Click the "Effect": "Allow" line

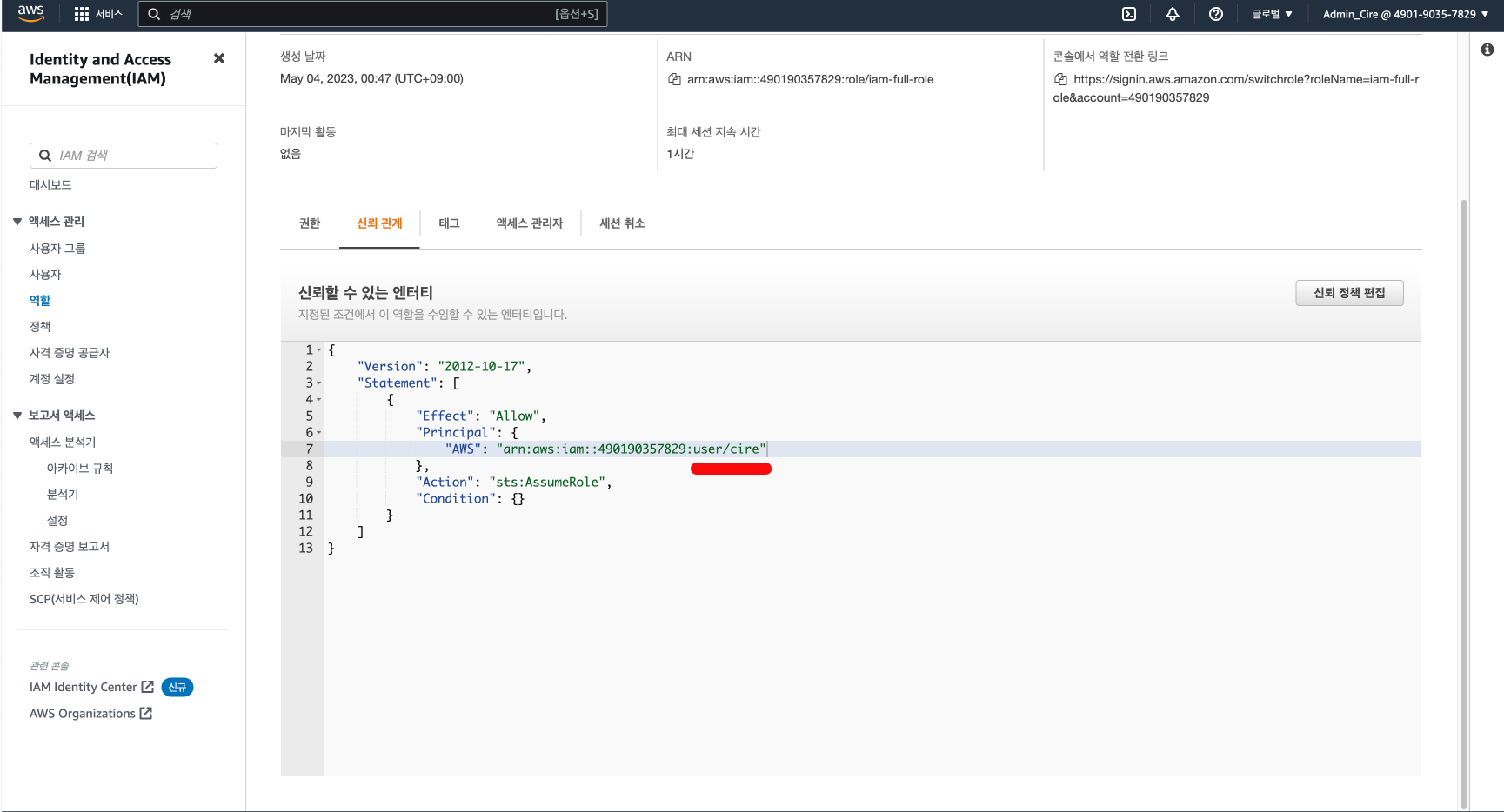tap(481, 416)
